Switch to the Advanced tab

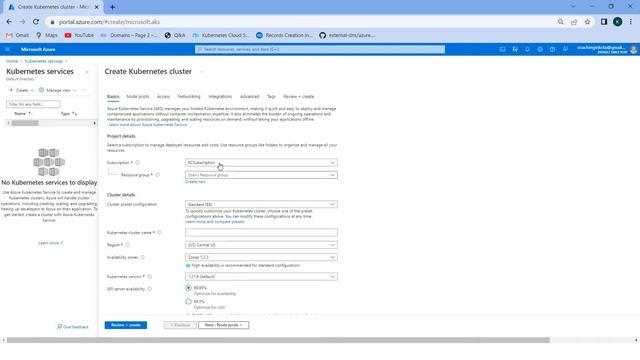[249, 97]
